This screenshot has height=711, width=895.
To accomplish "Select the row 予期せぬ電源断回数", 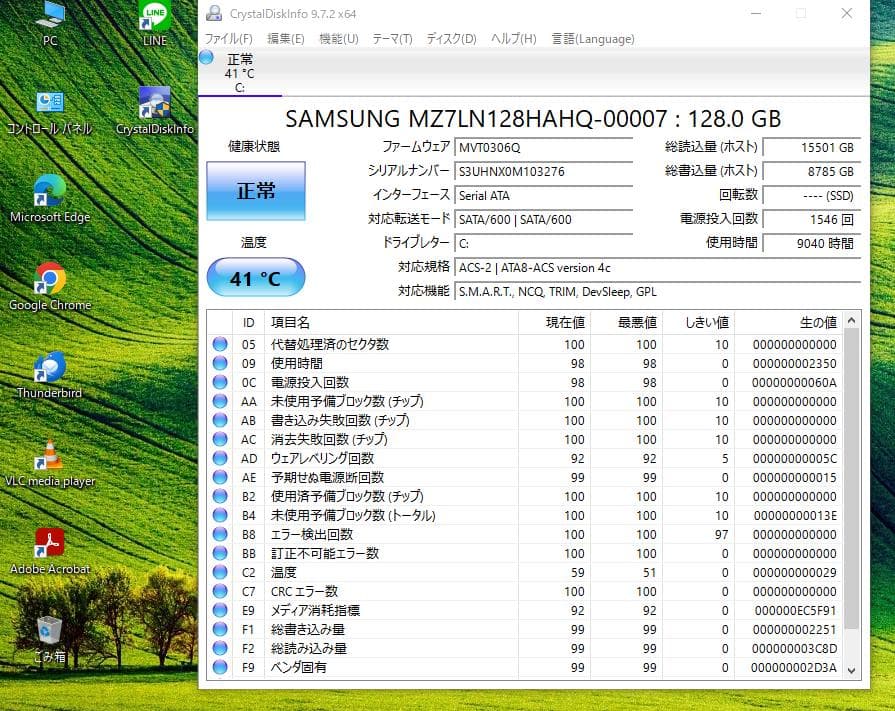I will click(525, 477).
